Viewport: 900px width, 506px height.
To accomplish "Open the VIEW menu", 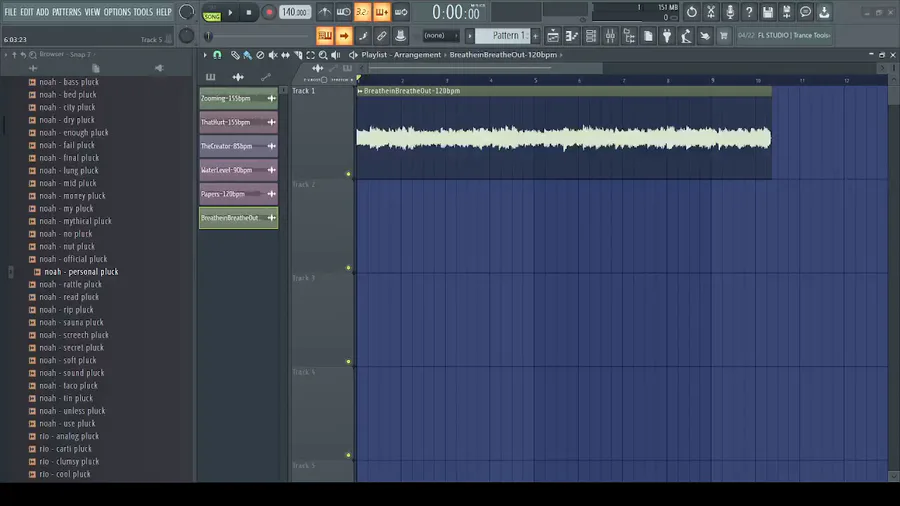I will click(92, 12).
